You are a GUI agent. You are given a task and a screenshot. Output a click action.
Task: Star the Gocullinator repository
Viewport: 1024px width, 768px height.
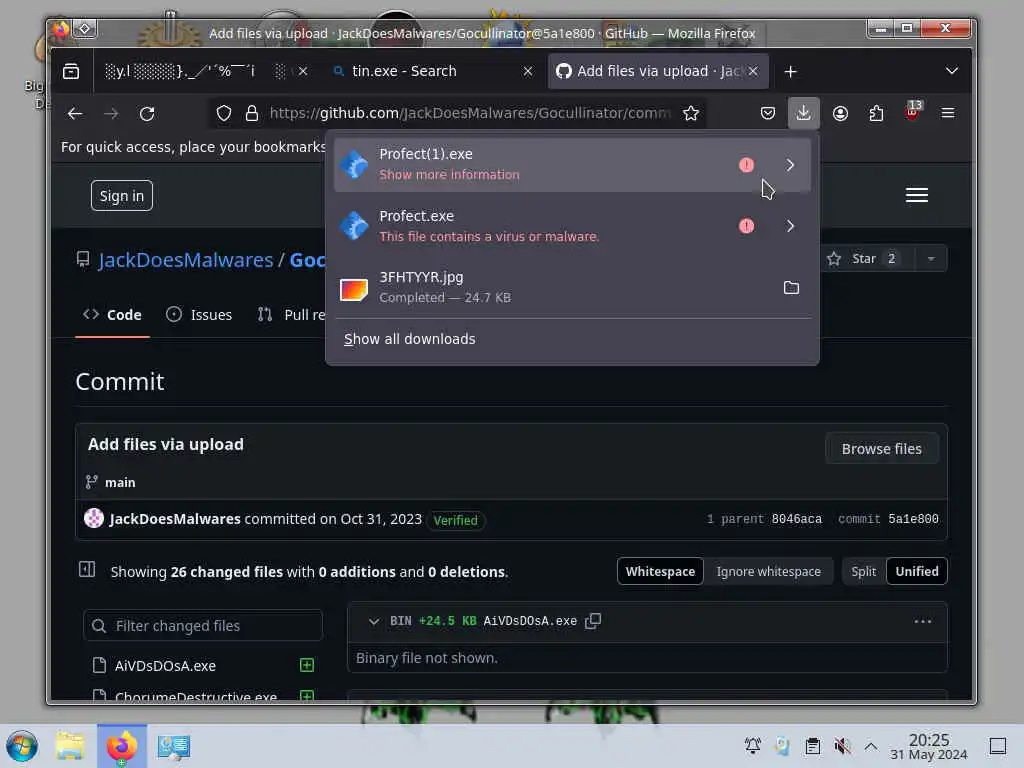click(865, 259)
